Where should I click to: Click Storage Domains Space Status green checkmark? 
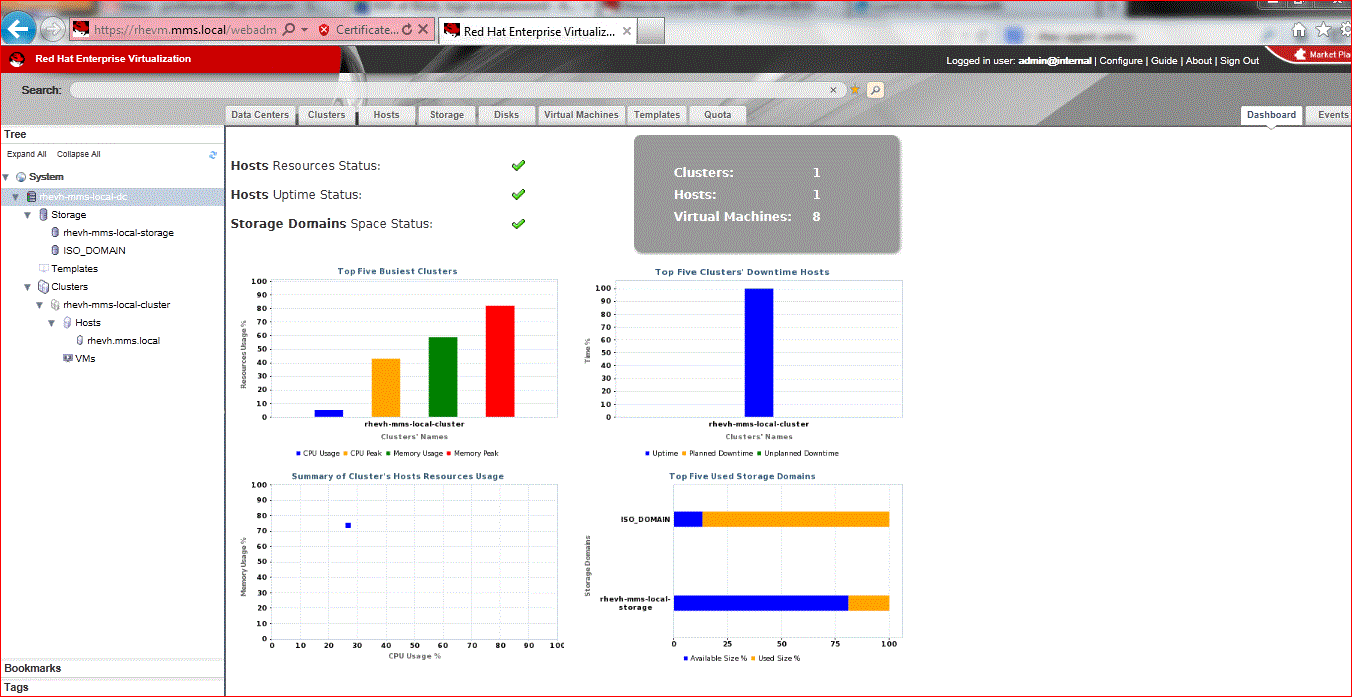518,224
